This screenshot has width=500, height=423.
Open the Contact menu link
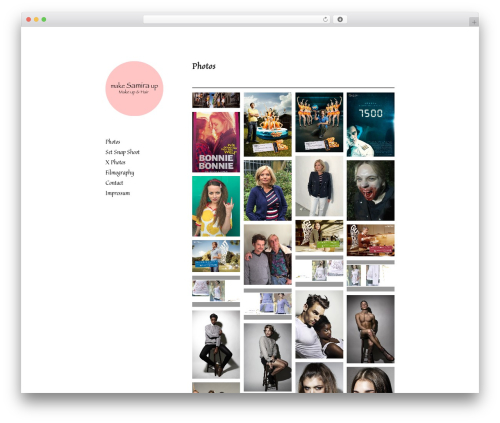click(114, 183)
